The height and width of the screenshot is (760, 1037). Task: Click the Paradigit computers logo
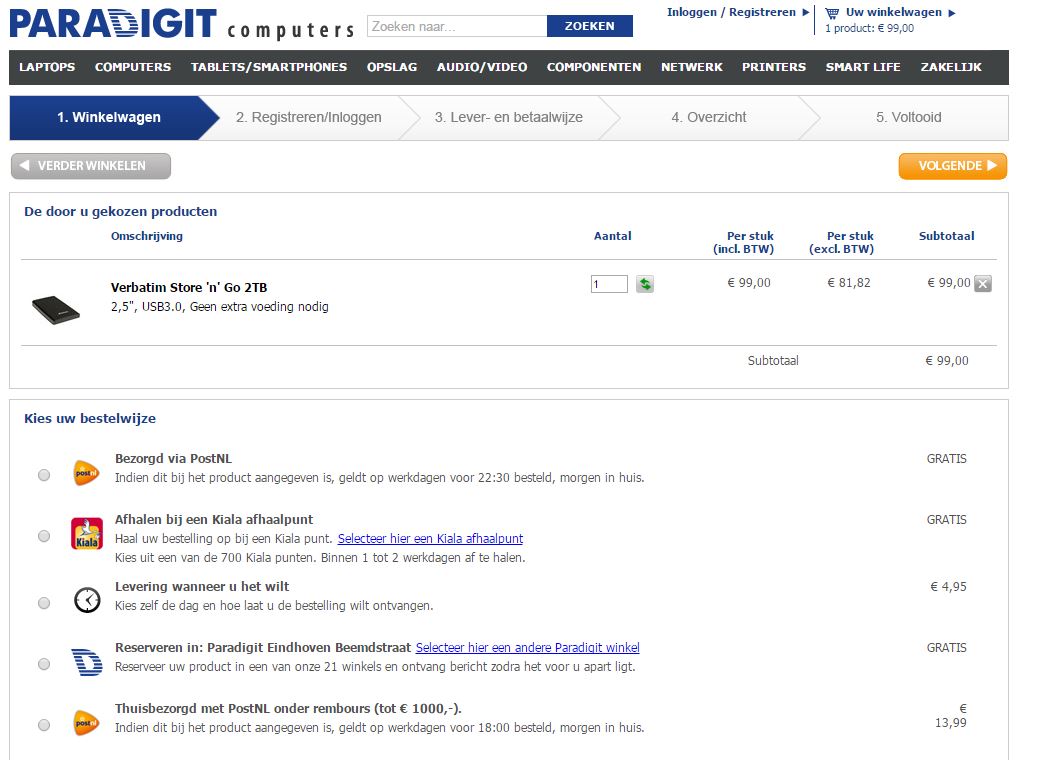182,24
